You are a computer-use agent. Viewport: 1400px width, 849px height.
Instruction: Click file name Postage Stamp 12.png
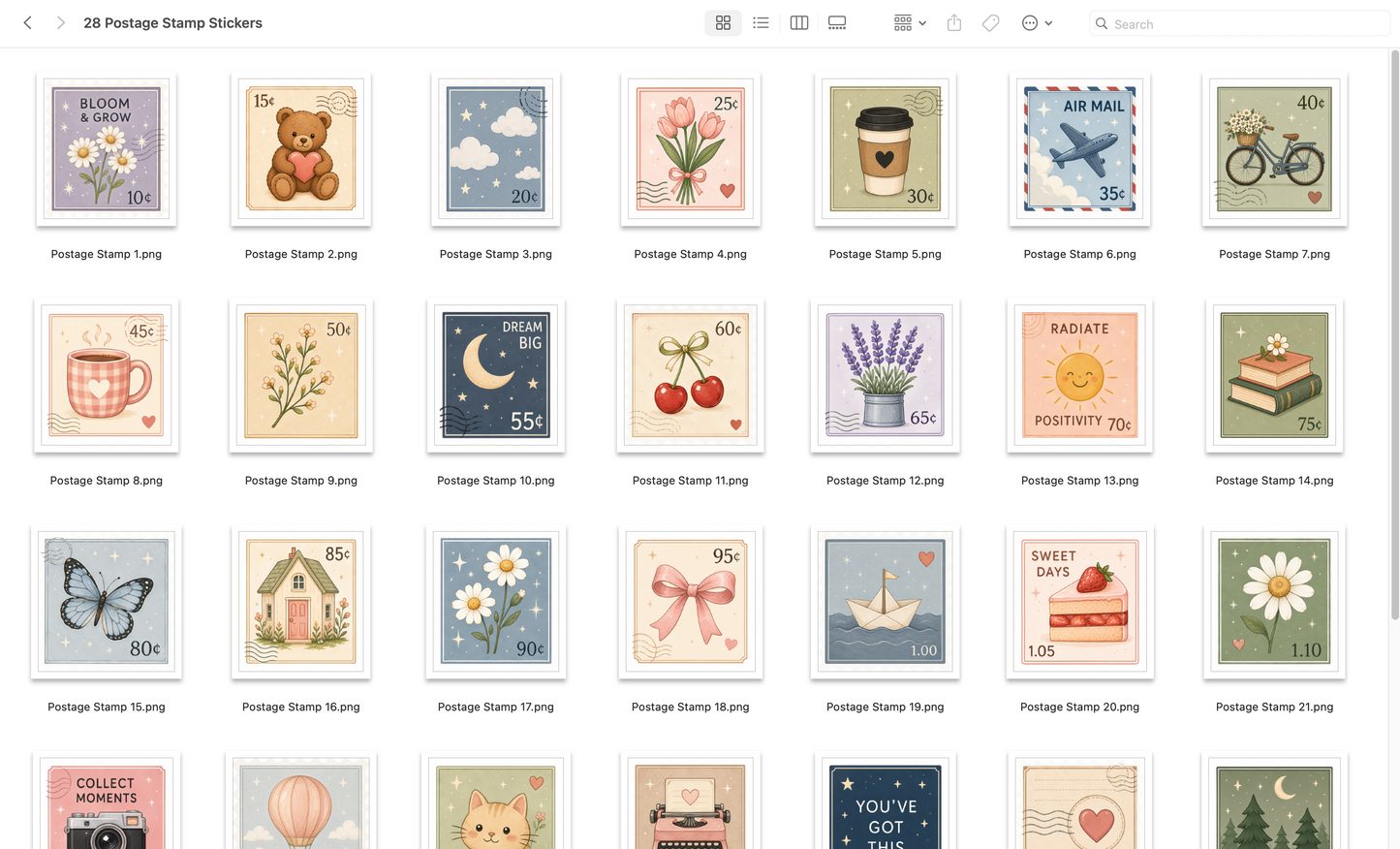coord(886,481)
